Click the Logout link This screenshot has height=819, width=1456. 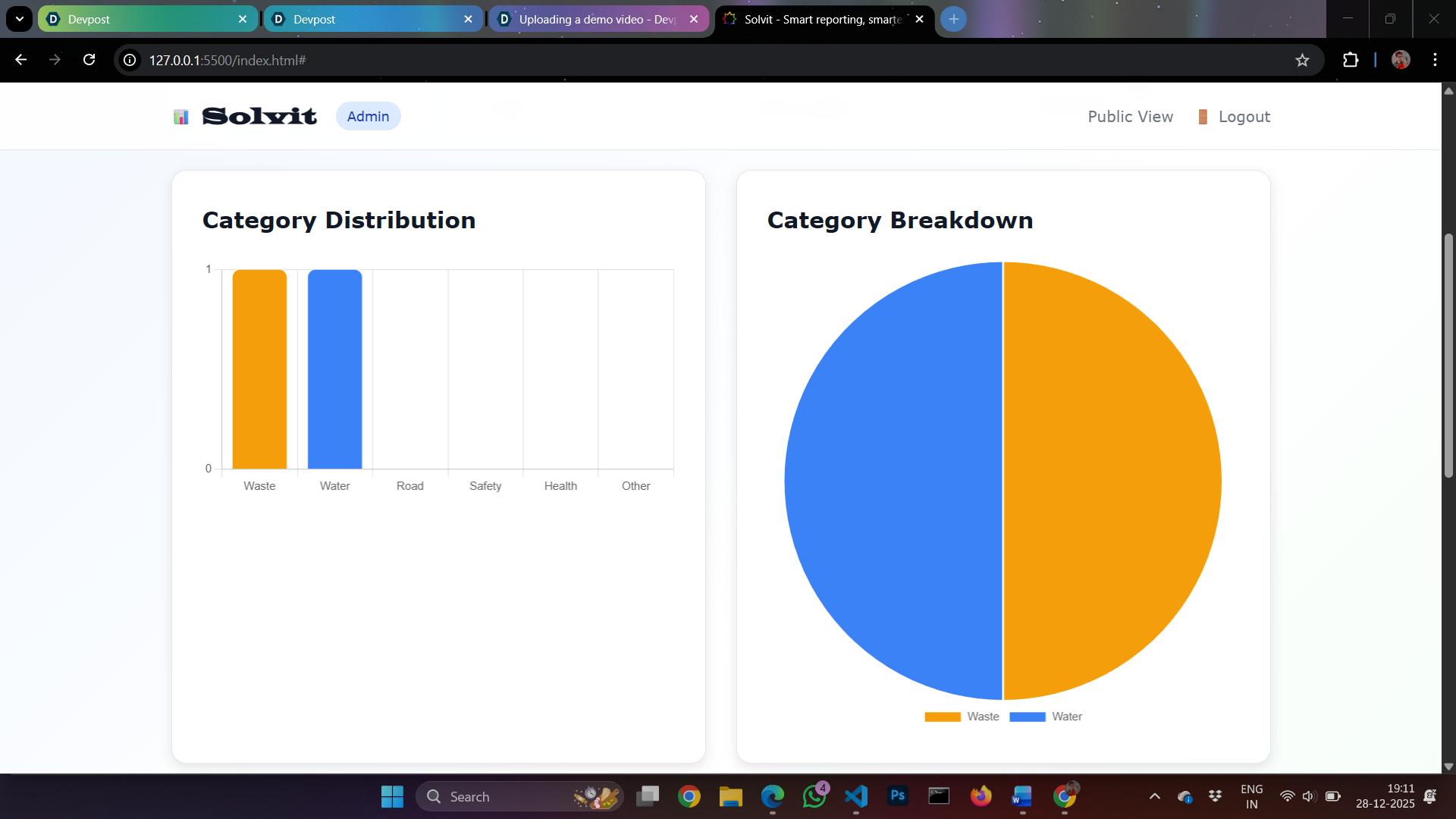pos(1244,117)
